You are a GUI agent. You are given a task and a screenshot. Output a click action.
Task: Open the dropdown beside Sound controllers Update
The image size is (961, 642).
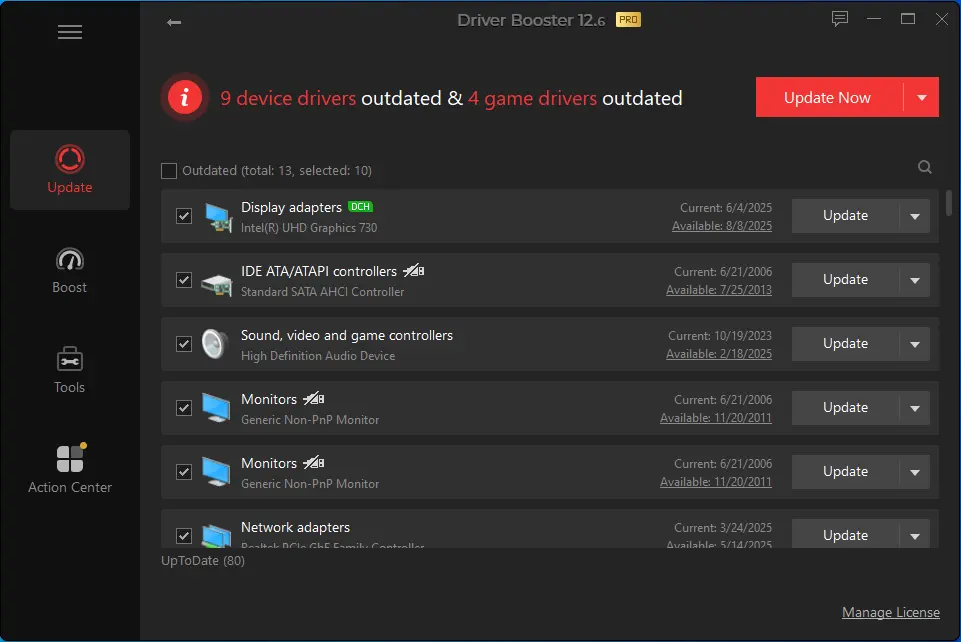tap(915, 344)
